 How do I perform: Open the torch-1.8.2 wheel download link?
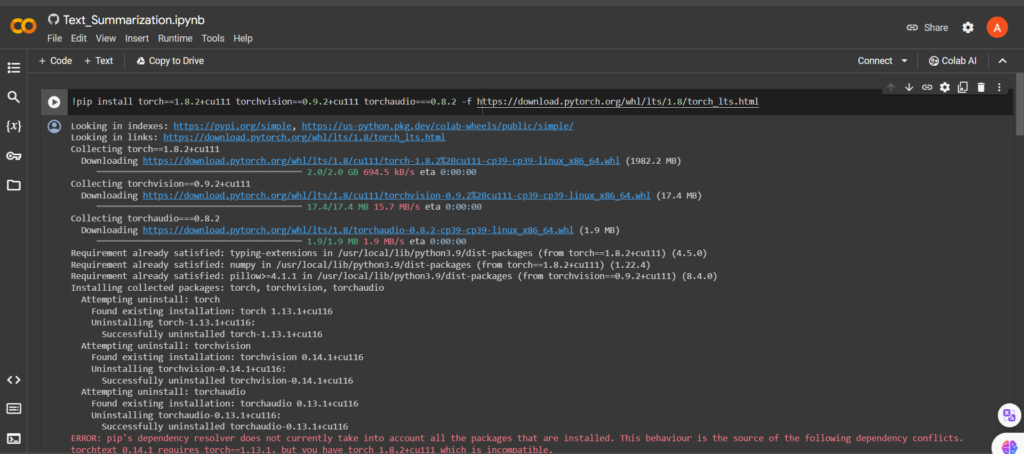point(381,161)
